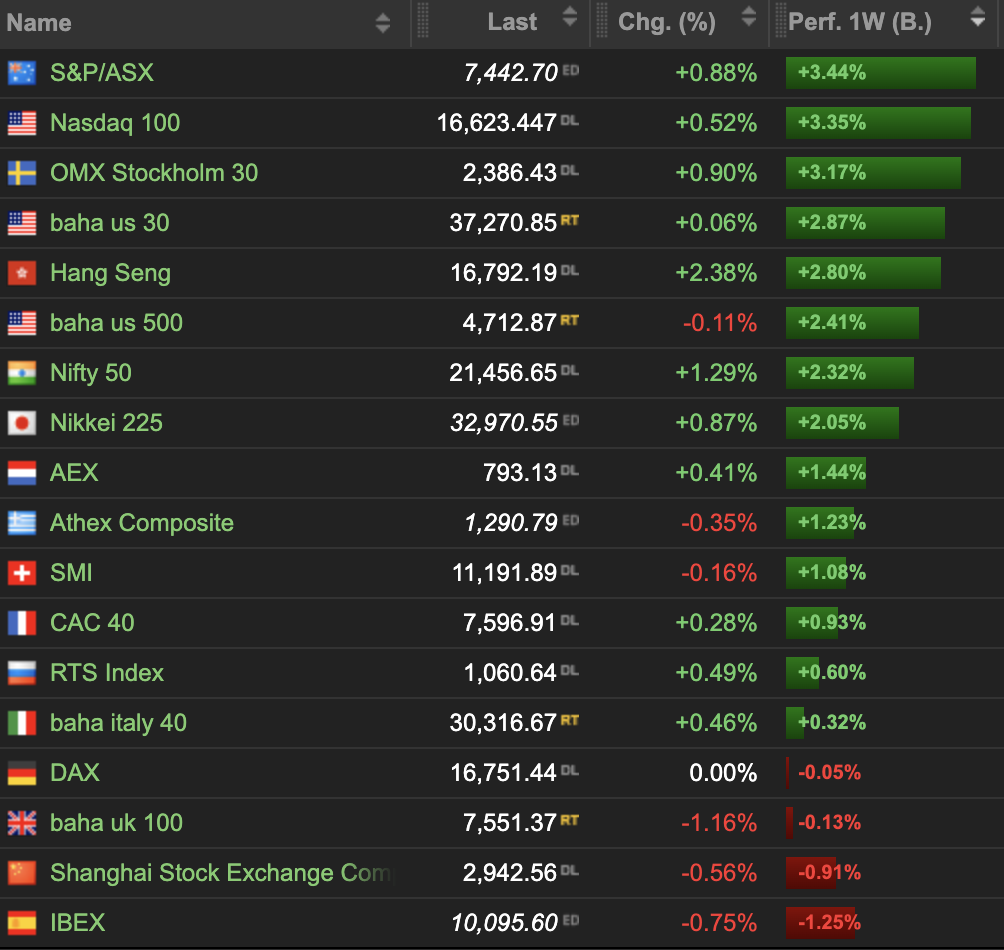Click the DAX change value 0.00%
The height and width of the screenshot is (950, 1004).
[724, 773]
